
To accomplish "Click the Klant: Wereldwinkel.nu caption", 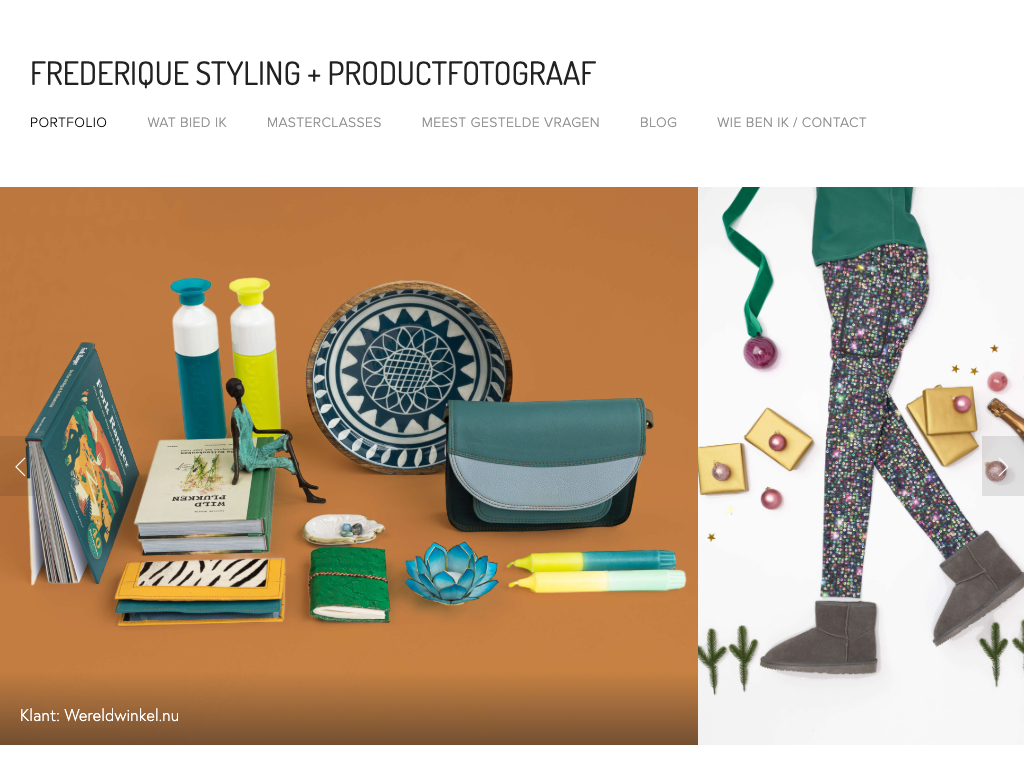I will [x=99, y=715].
